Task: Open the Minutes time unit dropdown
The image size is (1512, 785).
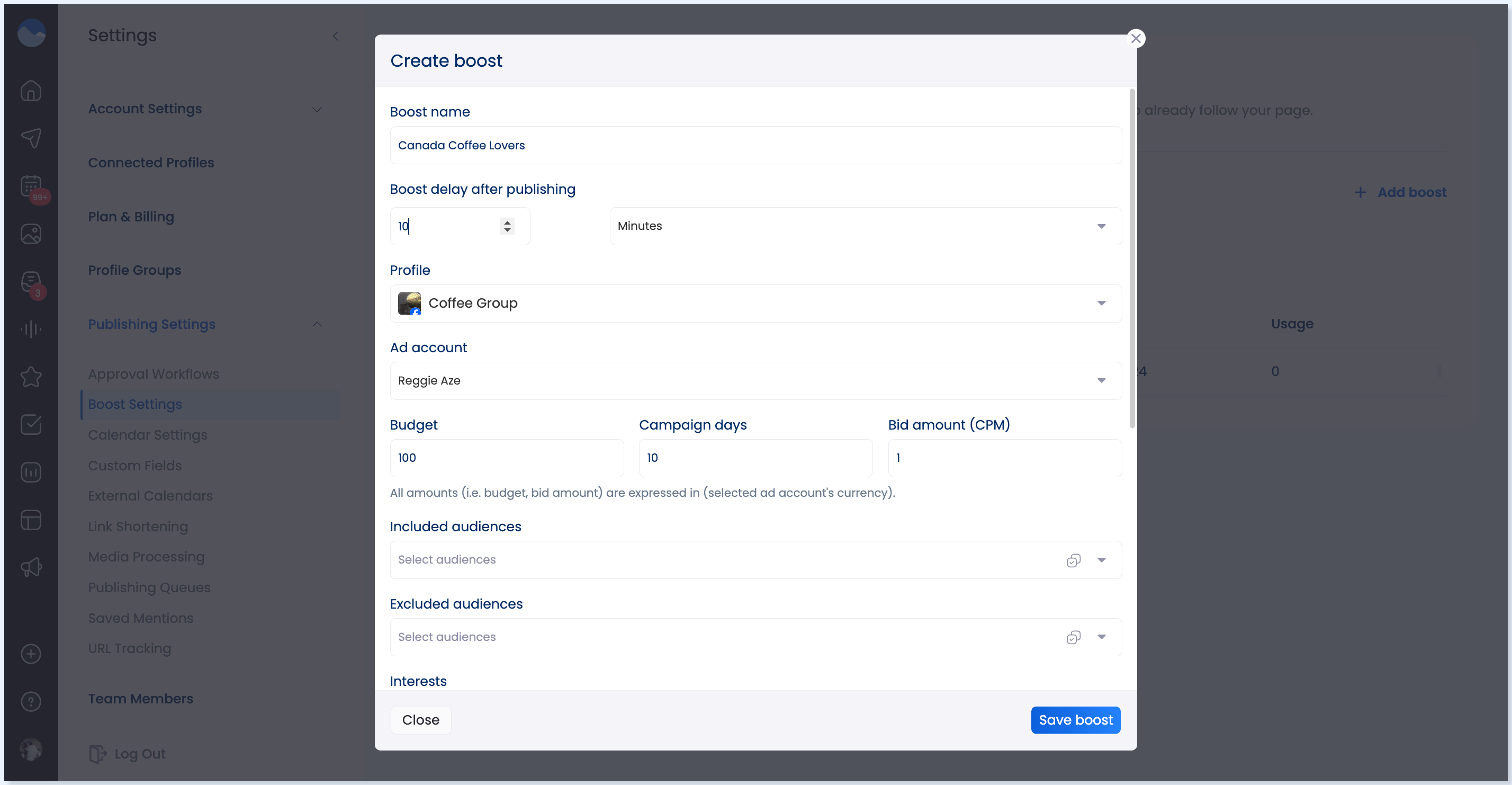Action: (865, 226)
